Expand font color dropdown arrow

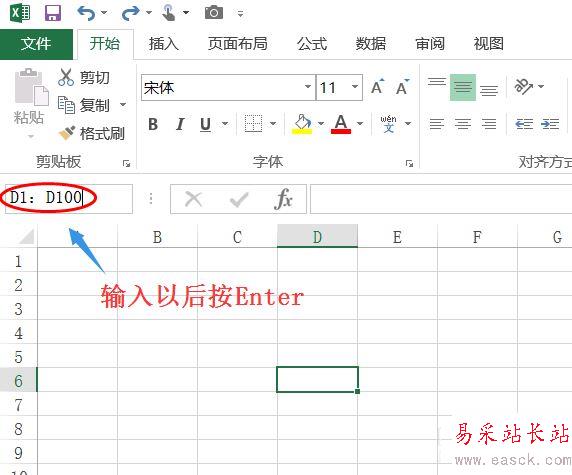click(x=360, y=124)
